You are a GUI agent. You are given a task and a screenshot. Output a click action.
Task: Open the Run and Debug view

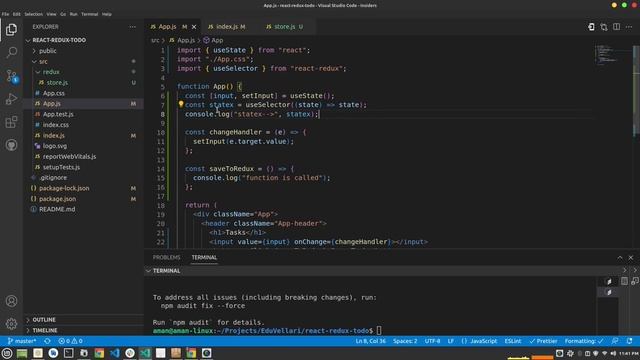pyautogui.click(x=11, y=99)
